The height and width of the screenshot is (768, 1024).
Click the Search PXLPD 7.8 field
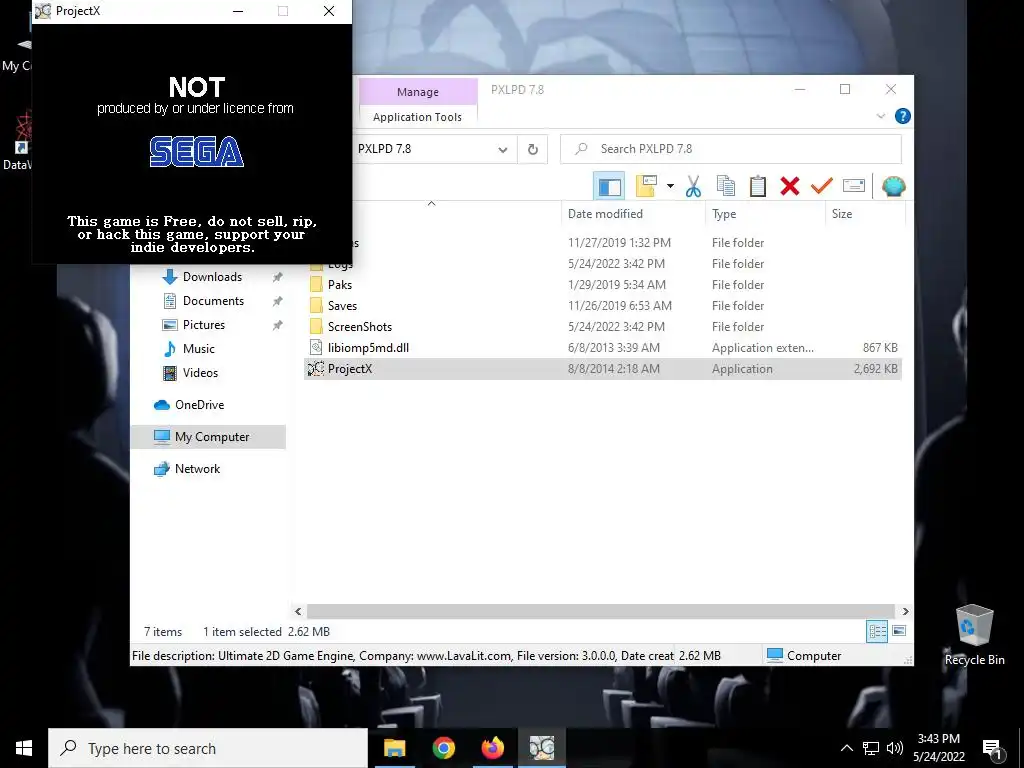point(731,149)
